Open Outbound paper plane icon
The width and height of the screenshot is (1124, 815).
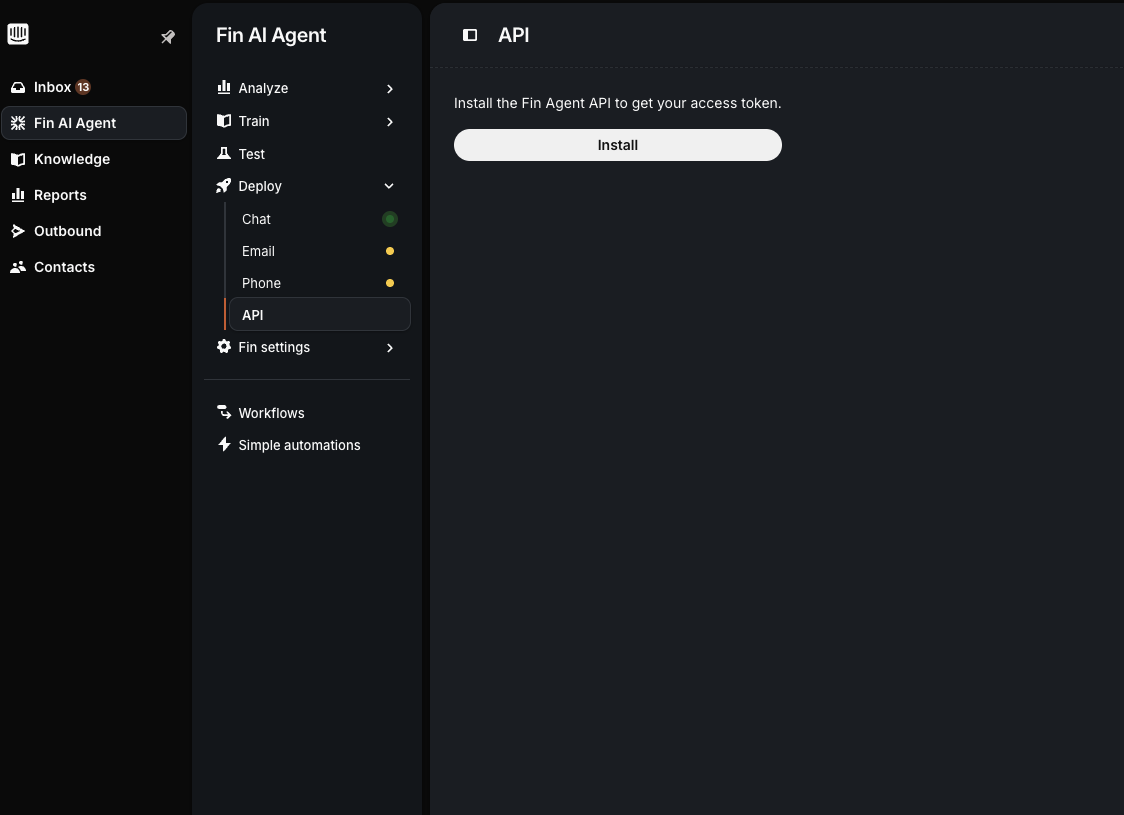click(18, 231)
